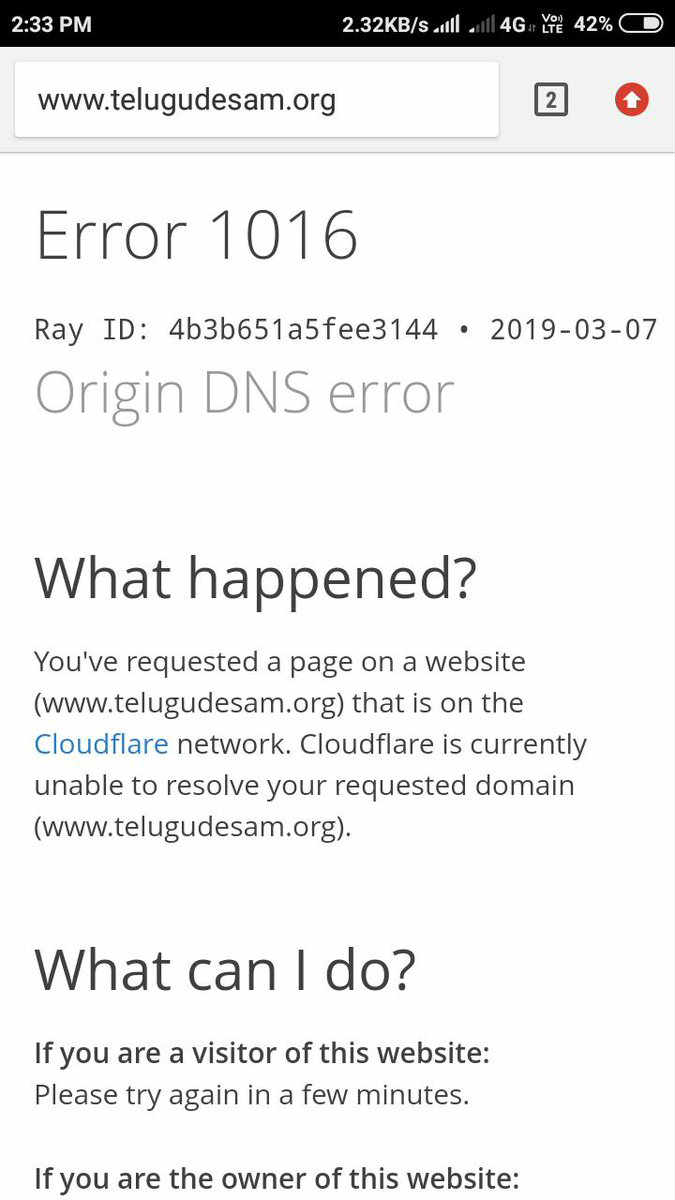The width and height of the screenshot is (675, 1200).
Task: Tap the red update arrow icon
Action: (x=631, y=100)
